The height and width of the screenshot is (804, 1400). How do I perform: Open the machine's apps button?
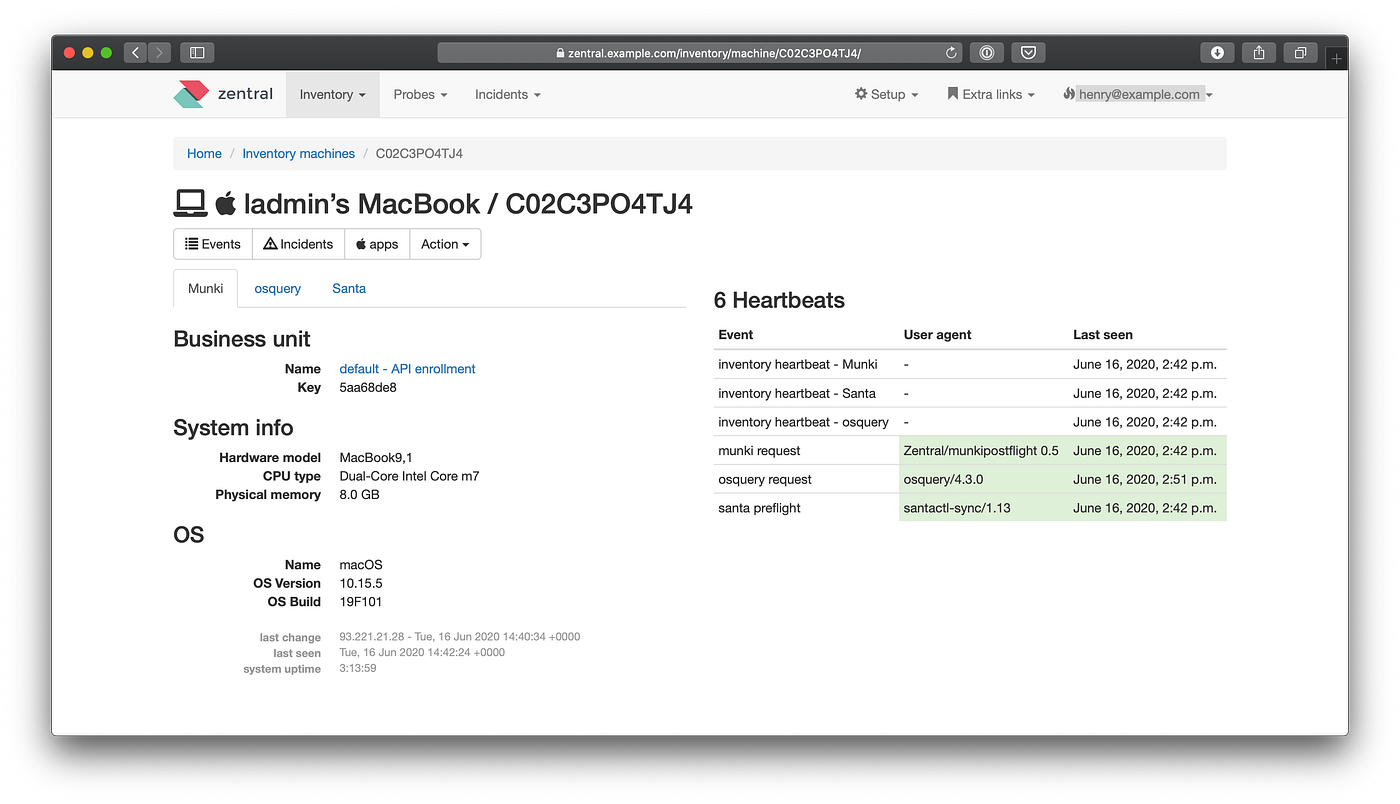click(377, 244)
